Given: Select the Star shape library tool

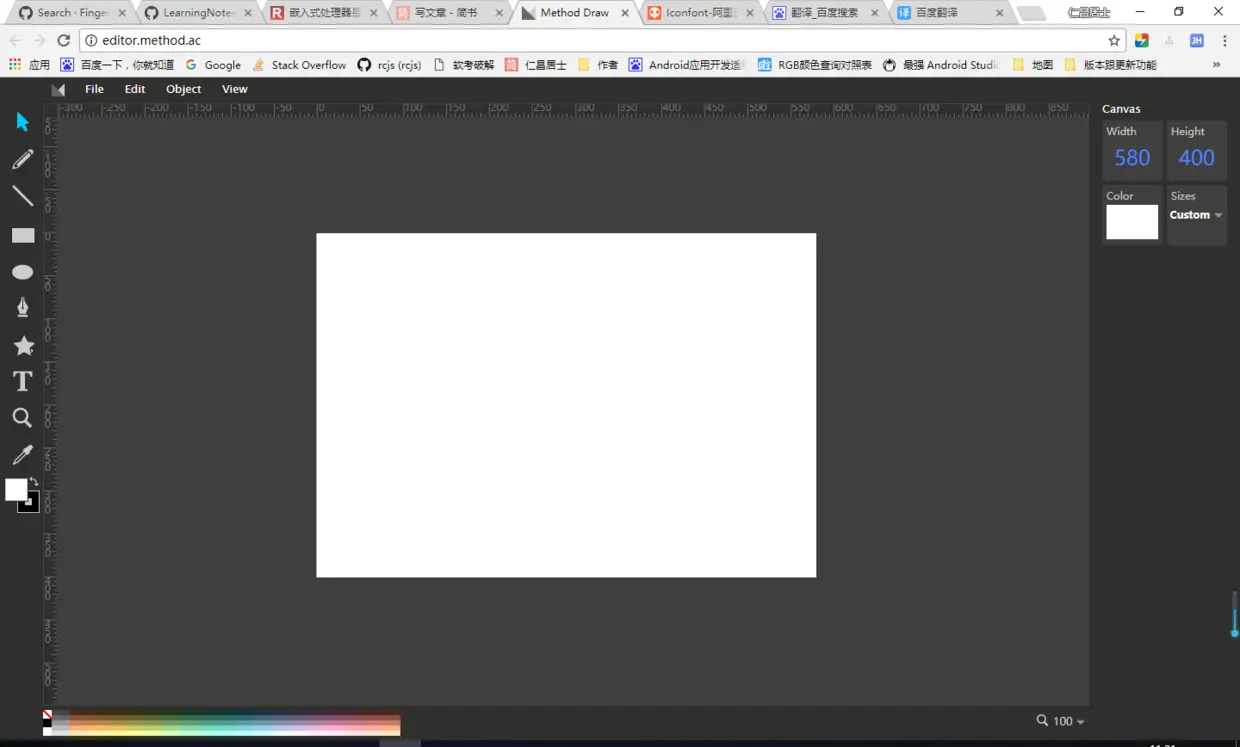Looking at the screenshot, I should pos(23,345).
